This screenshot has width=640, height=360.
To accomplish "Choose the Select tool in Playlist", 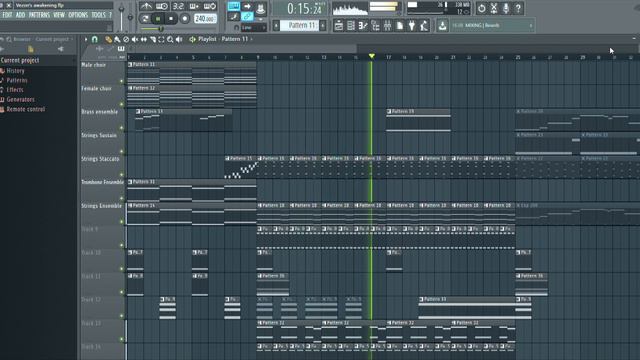I will click(x=161, y=39).
